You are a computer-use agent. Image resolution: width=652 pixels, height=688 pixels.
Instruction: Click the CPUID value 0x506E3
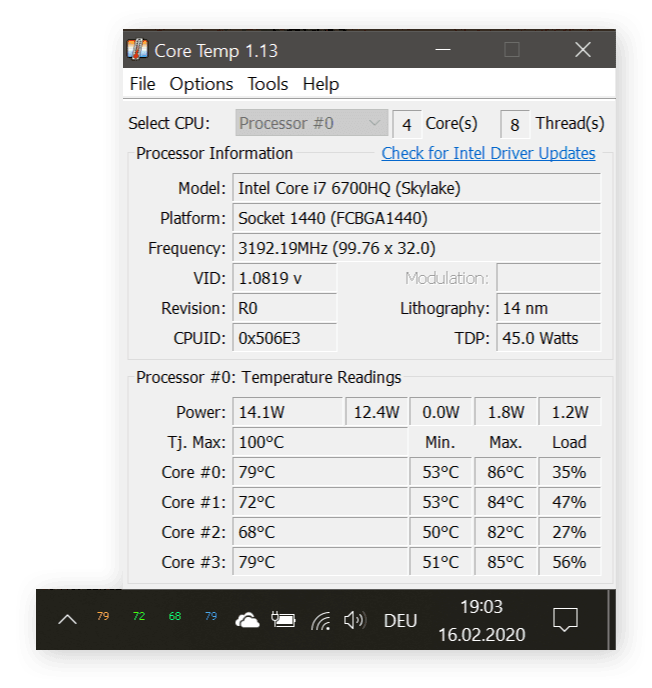click(x=284, y=338)
